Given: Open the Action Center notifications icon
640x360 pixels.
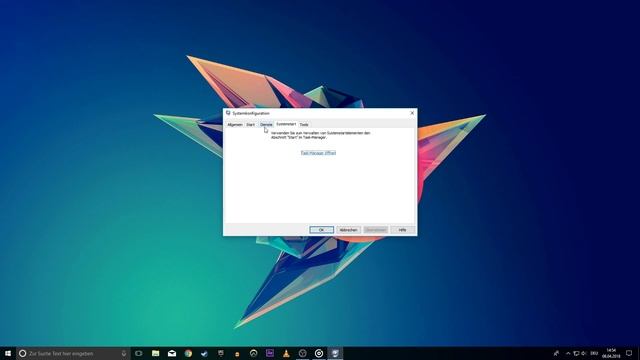Looking at the screenshot, I should [x=629, y=353].
